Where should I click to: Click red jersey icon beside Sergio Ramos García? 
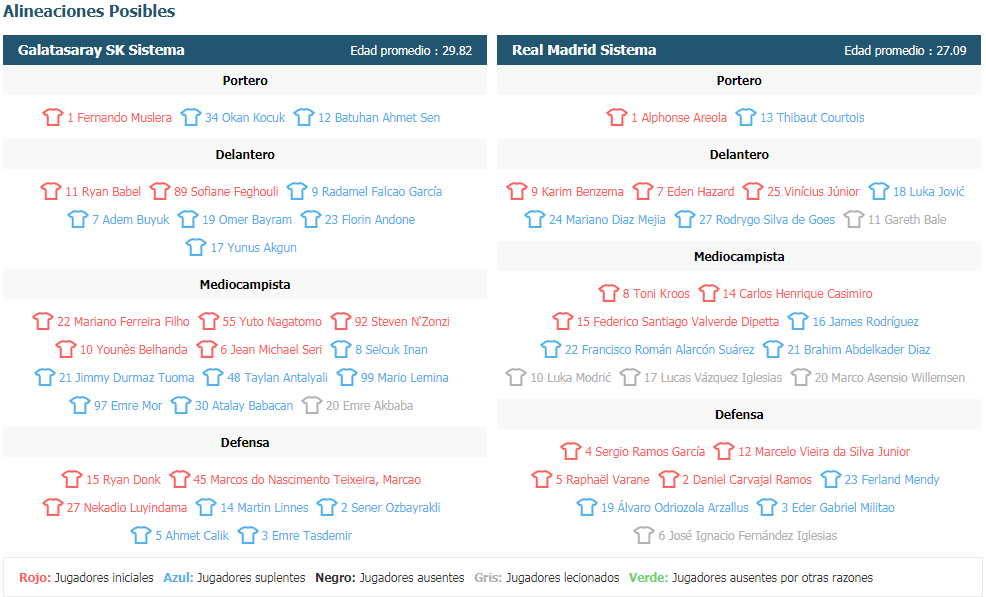tap(571, 451)
